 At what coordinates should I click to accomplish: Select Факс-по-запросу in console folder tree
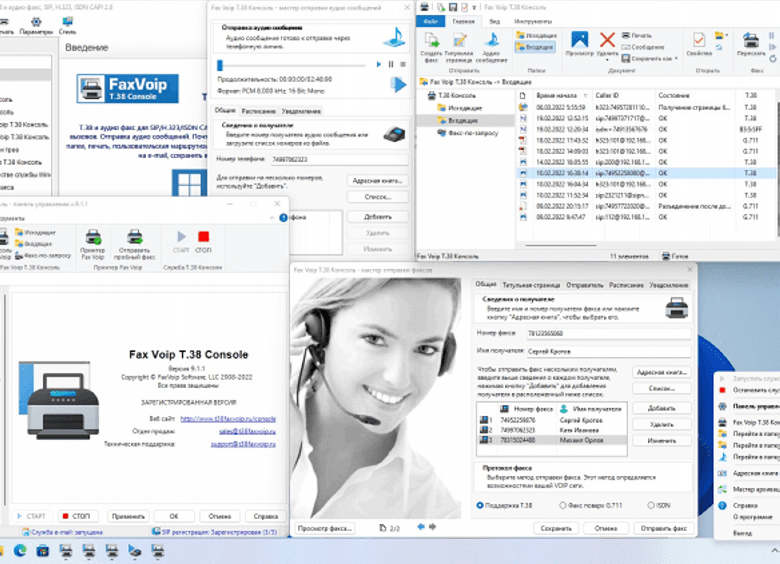[x=467, y=133]
